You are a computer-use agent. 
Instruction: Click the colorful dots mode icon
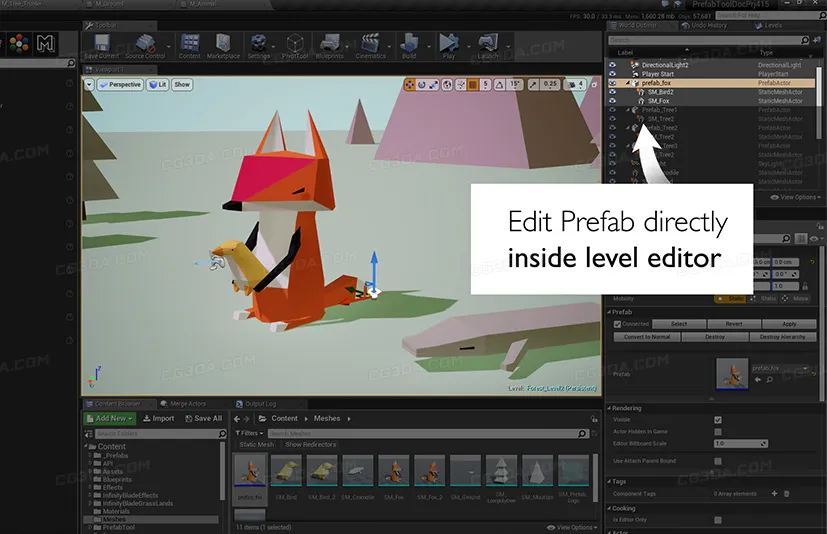pos(19,43)
